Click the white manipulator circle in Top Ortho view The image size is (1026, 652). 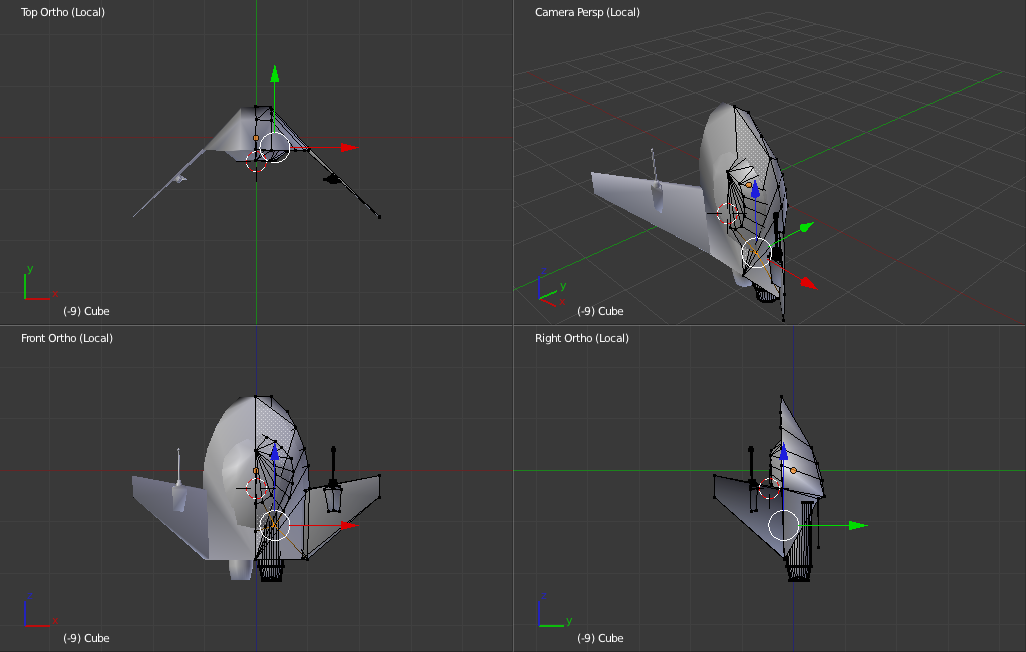tap(274, 147)
